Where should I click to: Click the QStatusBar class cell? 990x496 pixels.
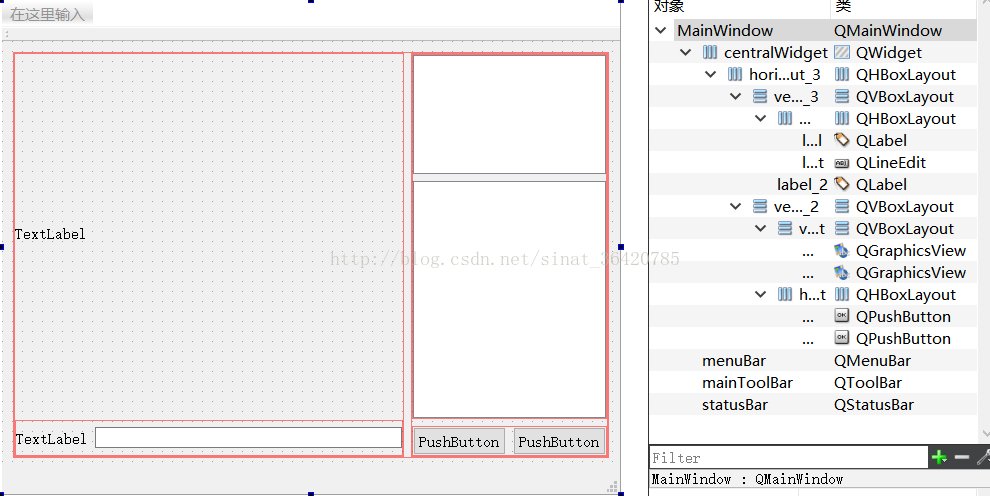pos(874,404)
